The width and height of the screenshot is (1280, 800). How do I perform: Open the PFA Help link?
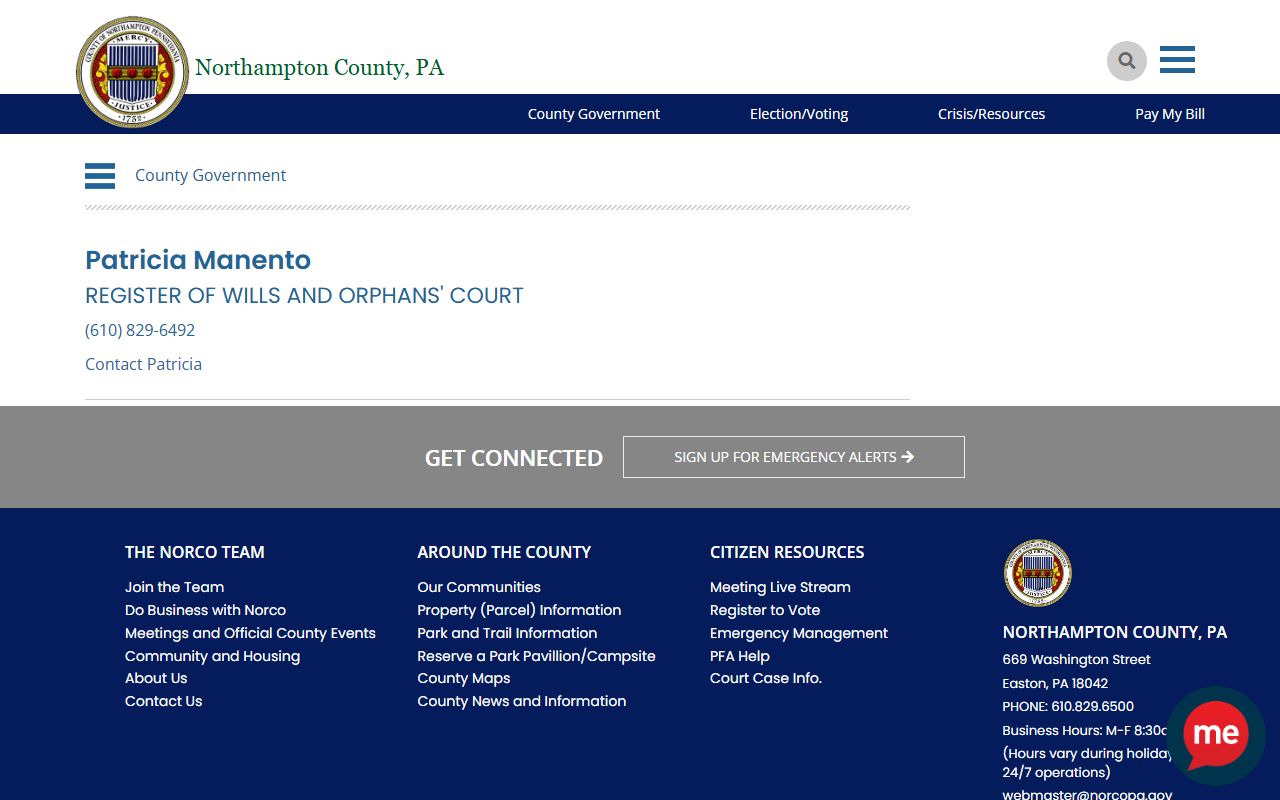[740, 656]
